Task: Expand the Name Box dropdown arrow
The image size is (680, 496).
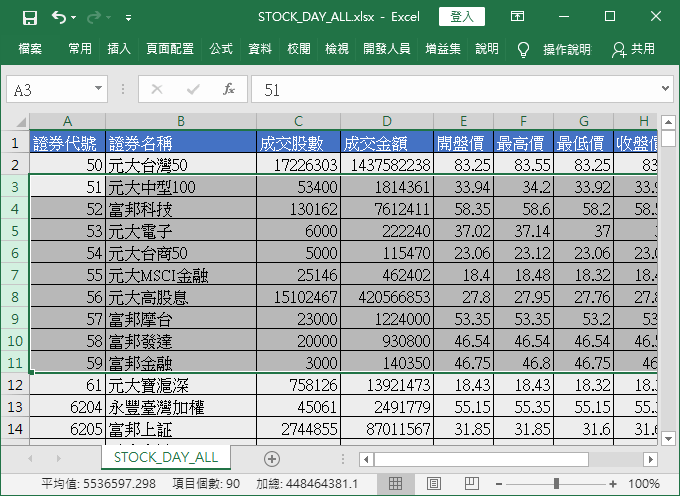Action: point(98,89)
